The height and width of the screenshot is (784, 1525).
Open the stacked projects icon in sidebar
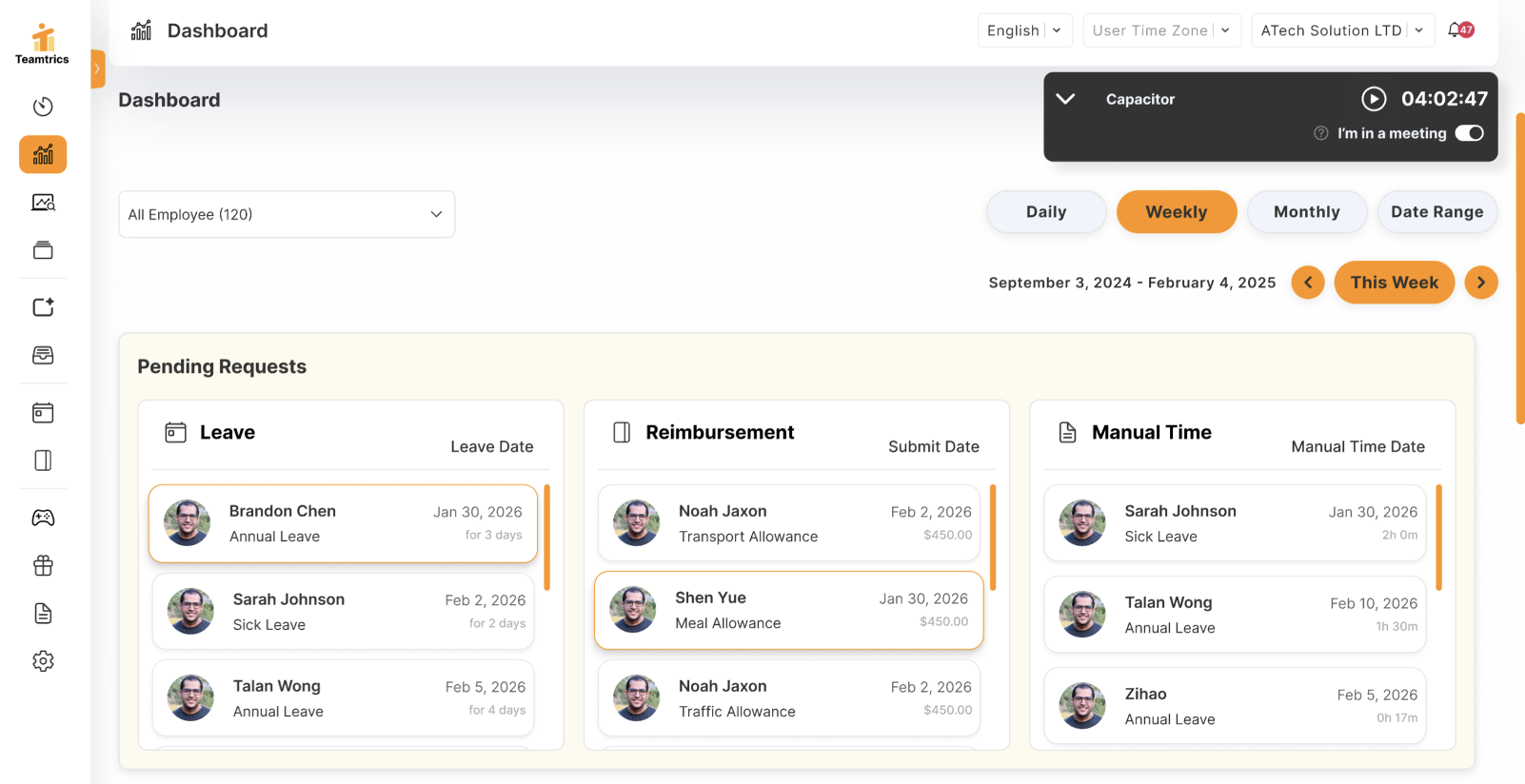(x=43, y=250)
